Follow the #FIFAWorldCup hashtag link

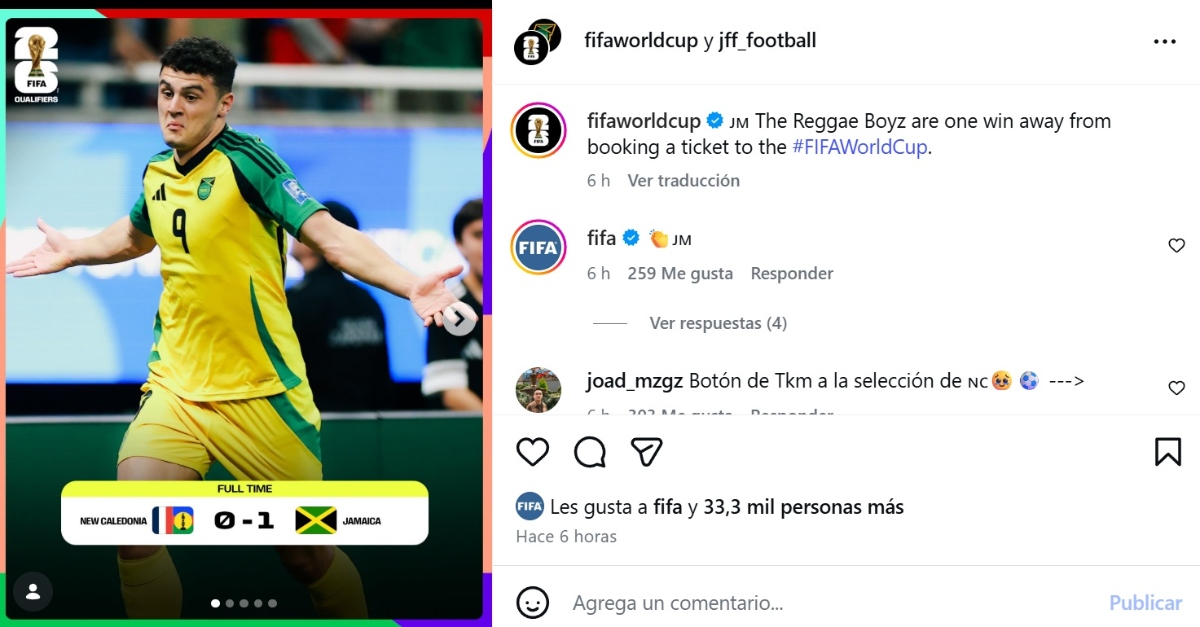click(860, 147)
